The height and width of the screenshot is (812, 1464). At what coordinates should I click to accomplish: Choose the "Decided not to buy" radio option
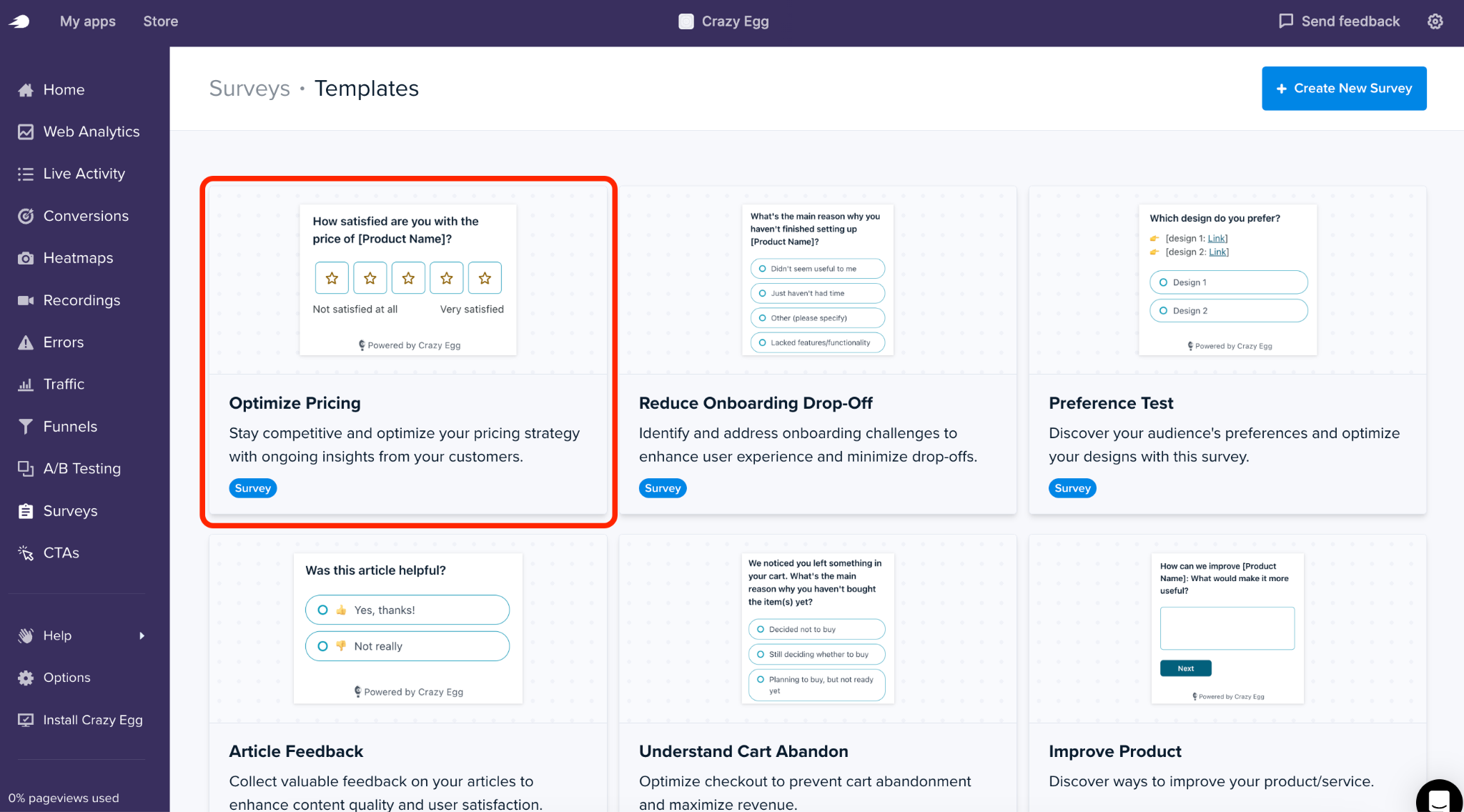coord(816,629)
